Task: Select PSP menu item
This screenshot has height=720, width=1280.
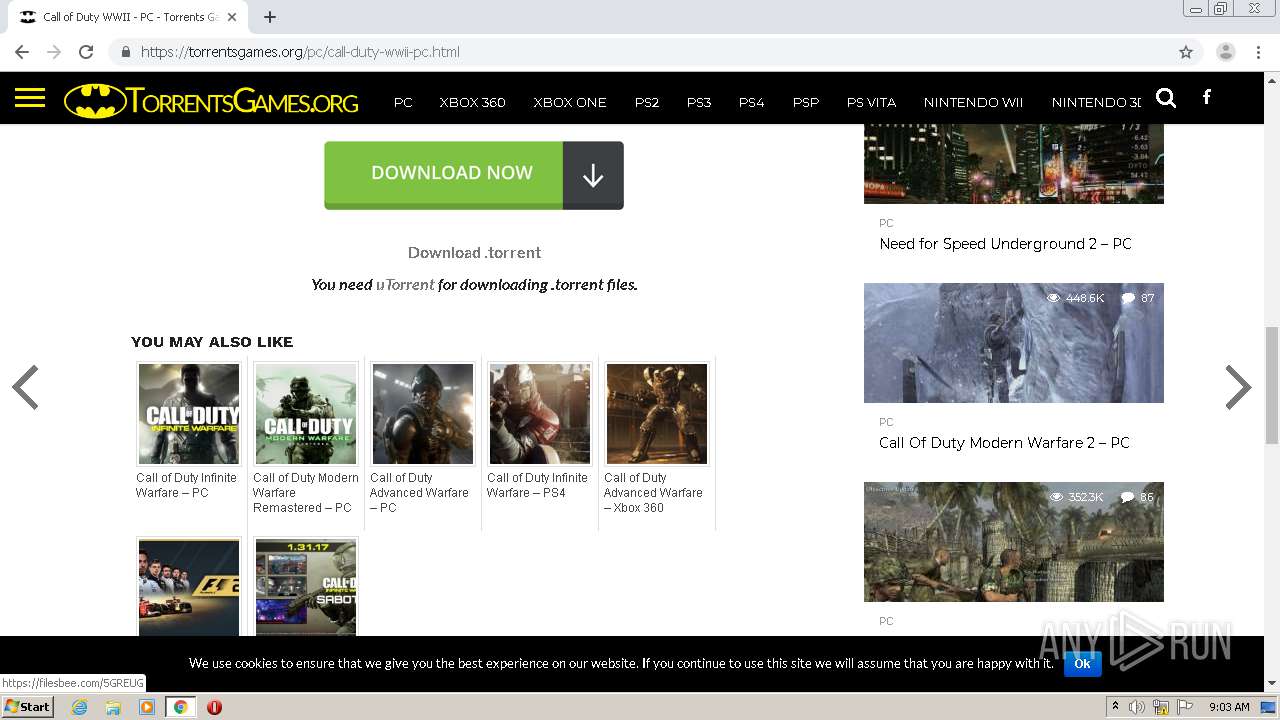Action: pyautogui.click(x=805, y=102)
